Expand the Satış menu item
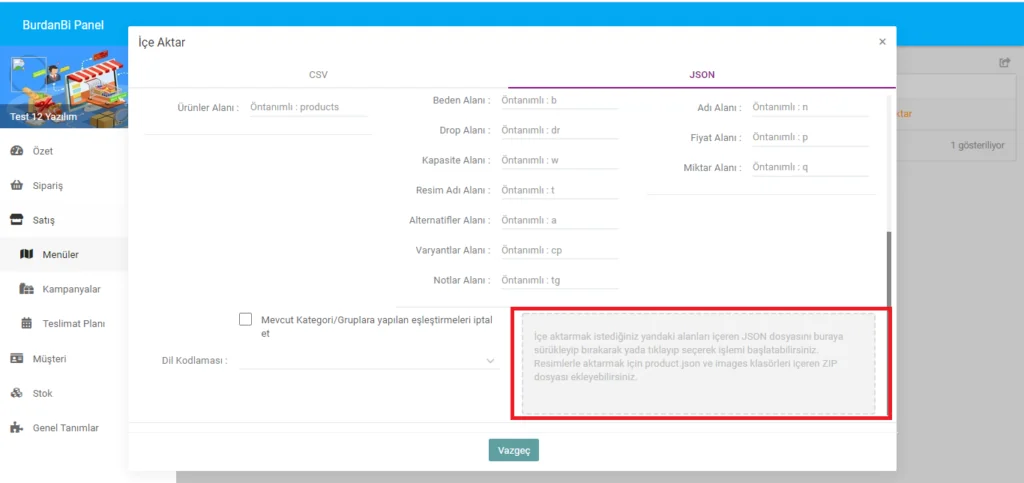The height and width of the screenshot is (483, 1024). click(64, 220)
